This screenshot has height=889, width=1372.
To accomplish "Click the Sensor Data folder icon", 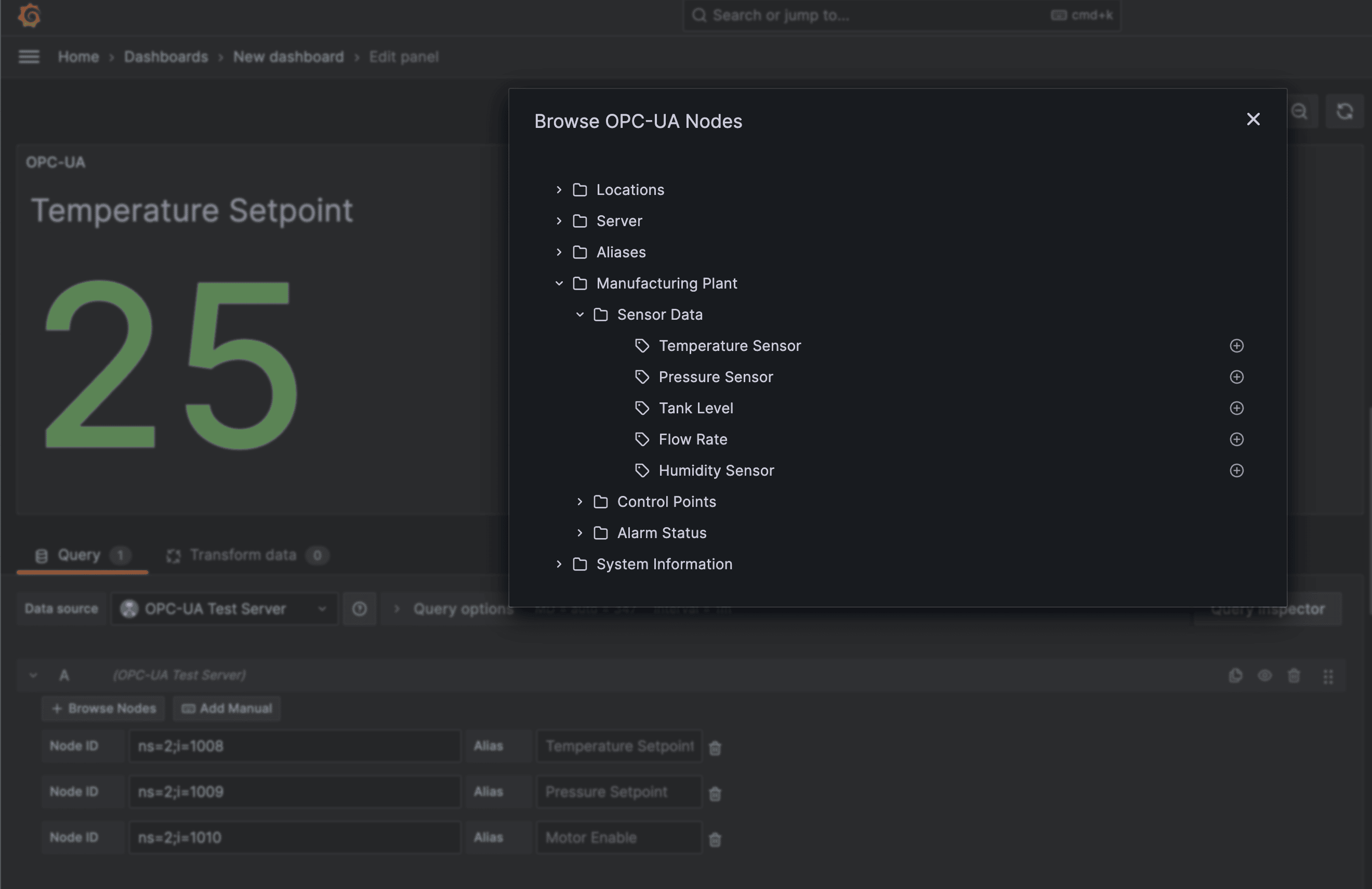I will pos(600,314).
